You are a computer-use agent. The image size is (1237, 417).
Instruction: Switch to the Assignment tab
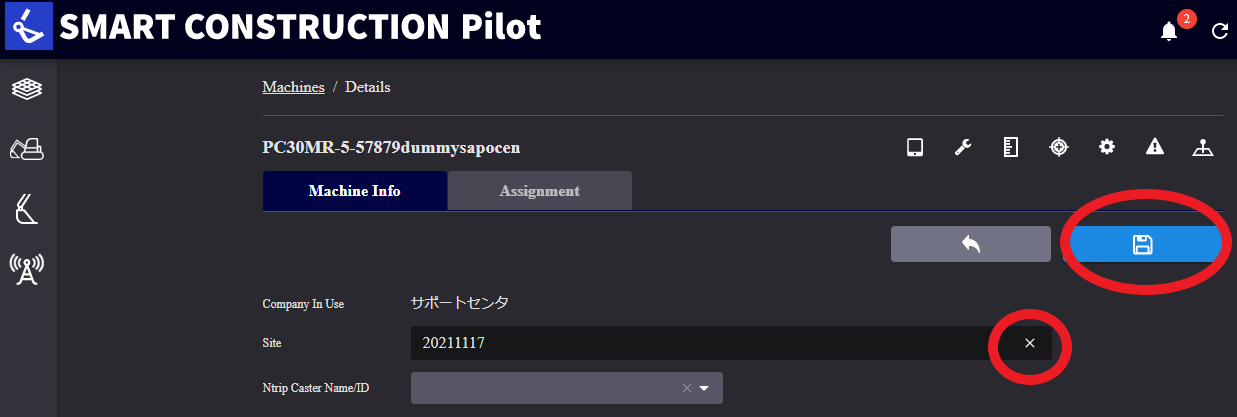click(x=539, y=191)
